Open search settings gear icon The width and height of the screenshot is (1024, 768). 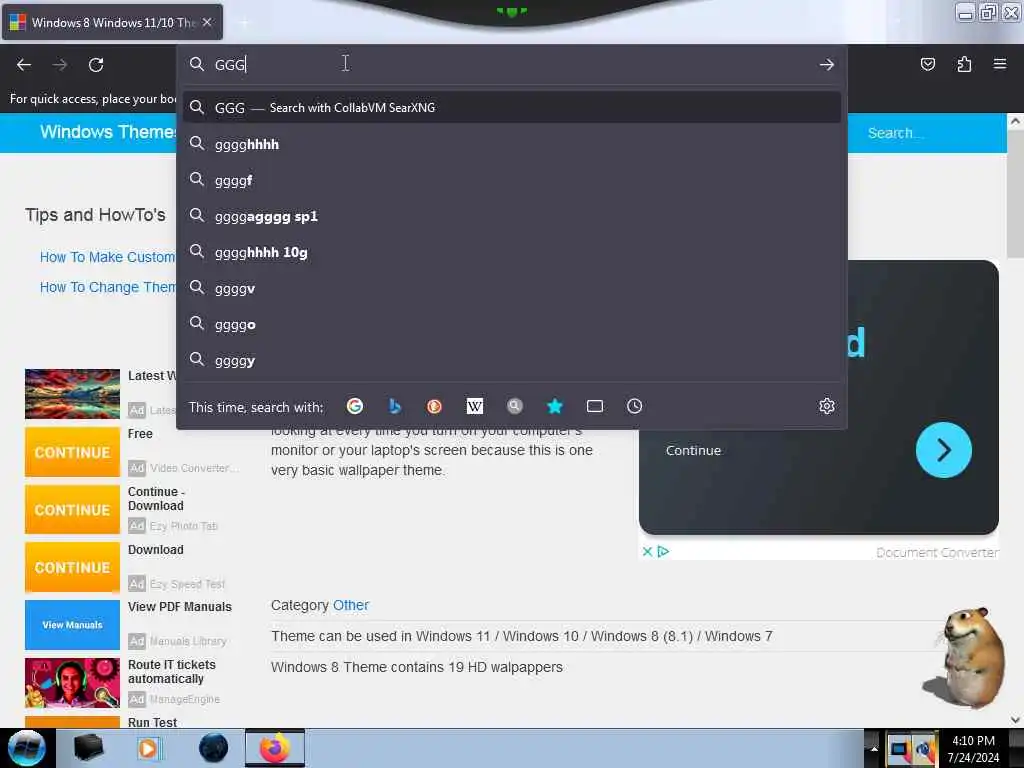pos(827,406)
